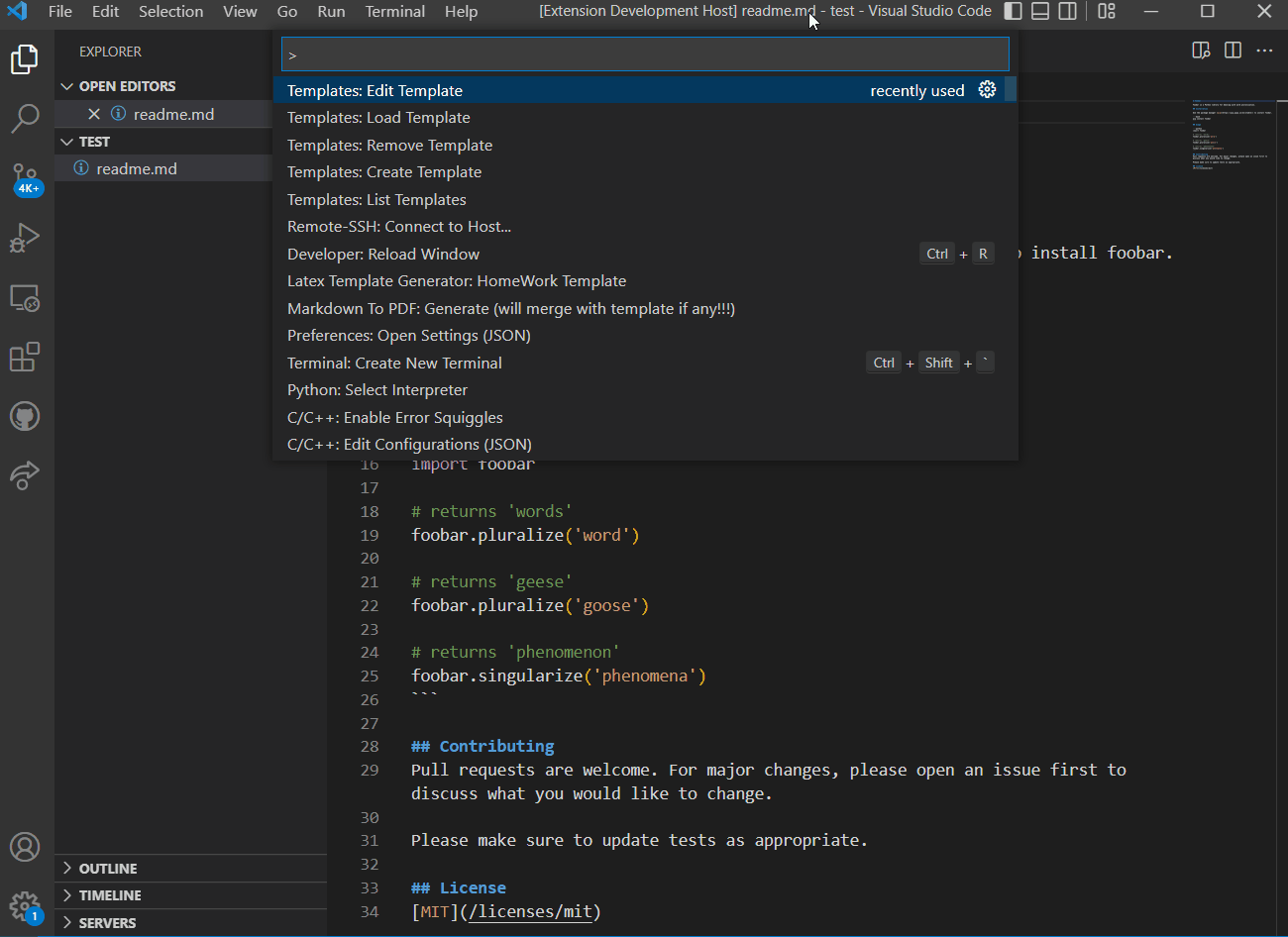Open the Search view in activity bar
Image resolution: width=1288 pixels, height=937 pixels.
[25, 119]
